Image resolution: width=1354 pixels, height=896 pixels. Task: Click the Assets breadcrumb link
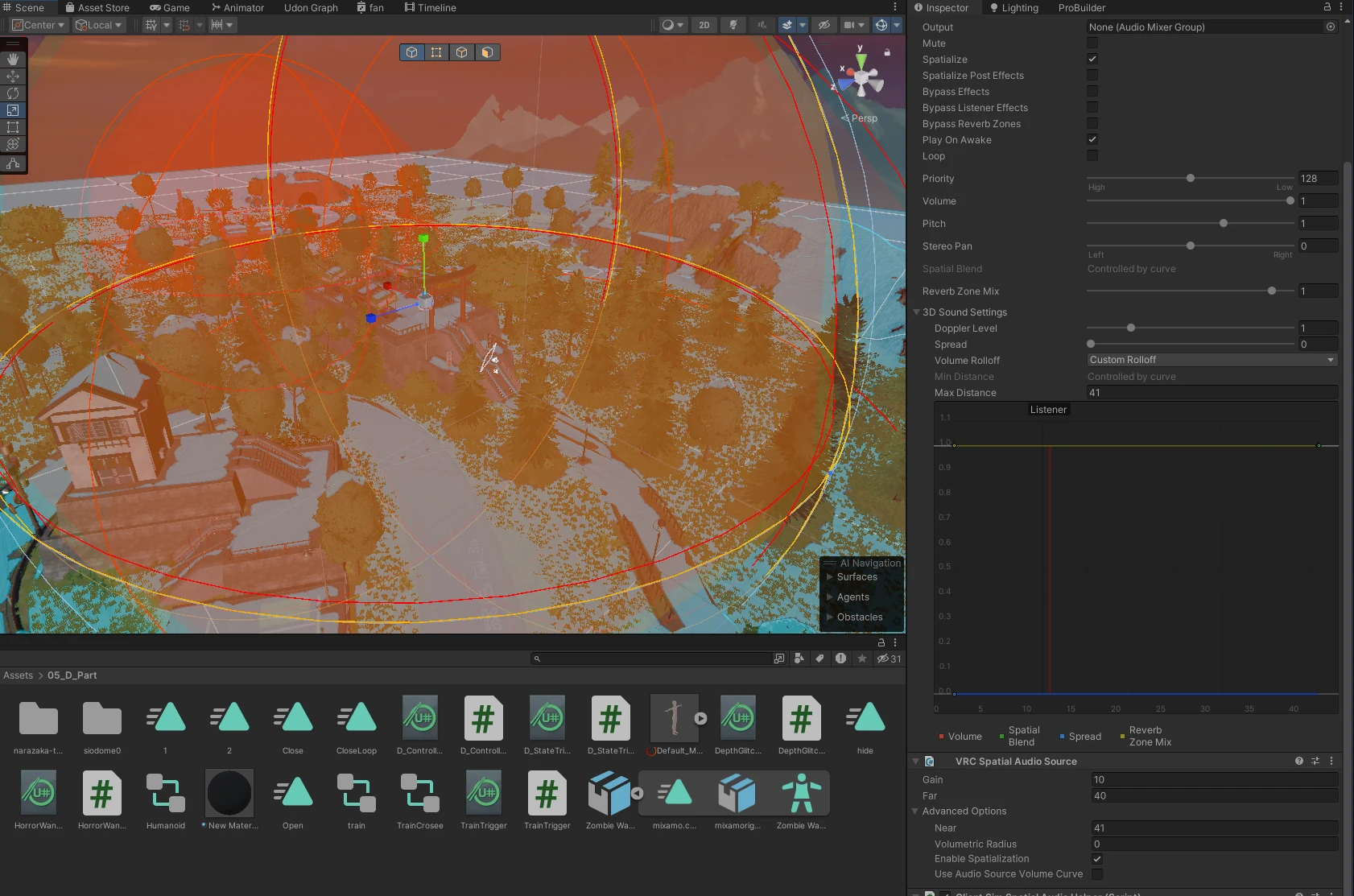(x=18, y=675)
